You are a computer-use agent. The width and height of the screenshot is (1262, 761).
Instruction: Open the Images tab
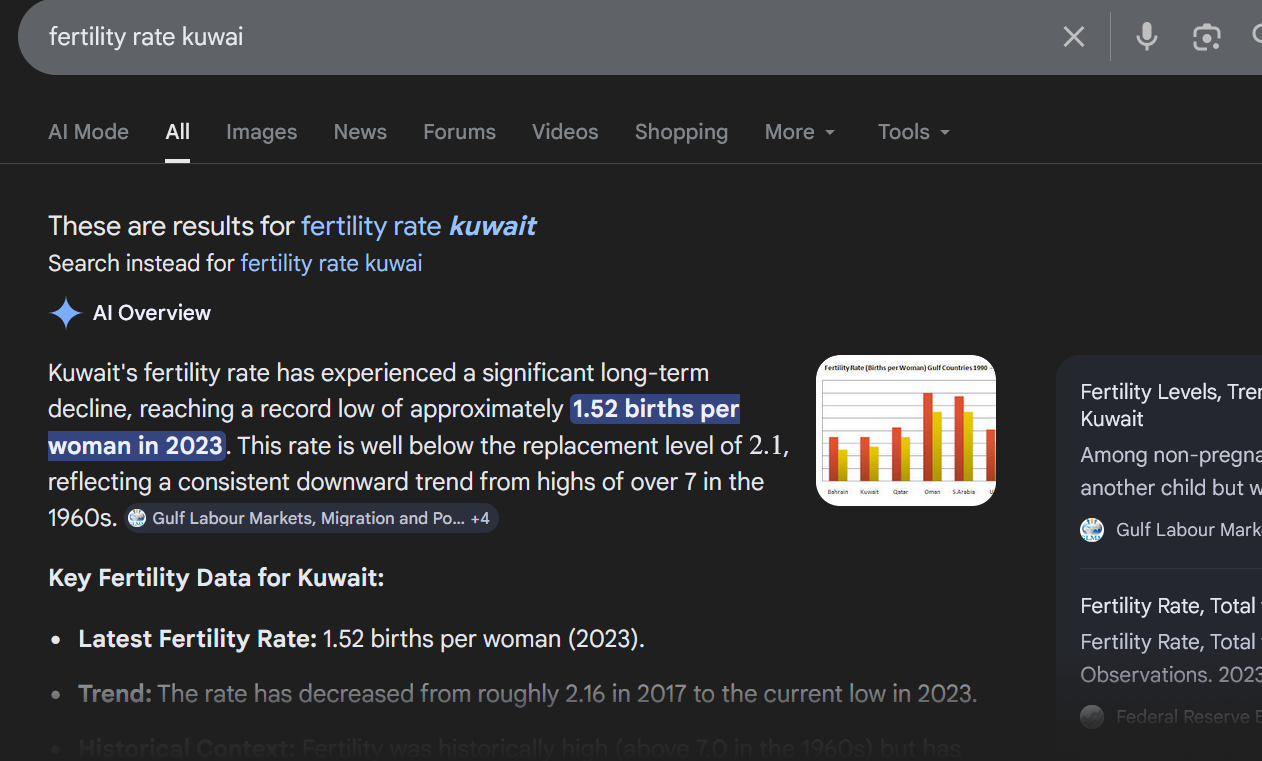[261, 132]
